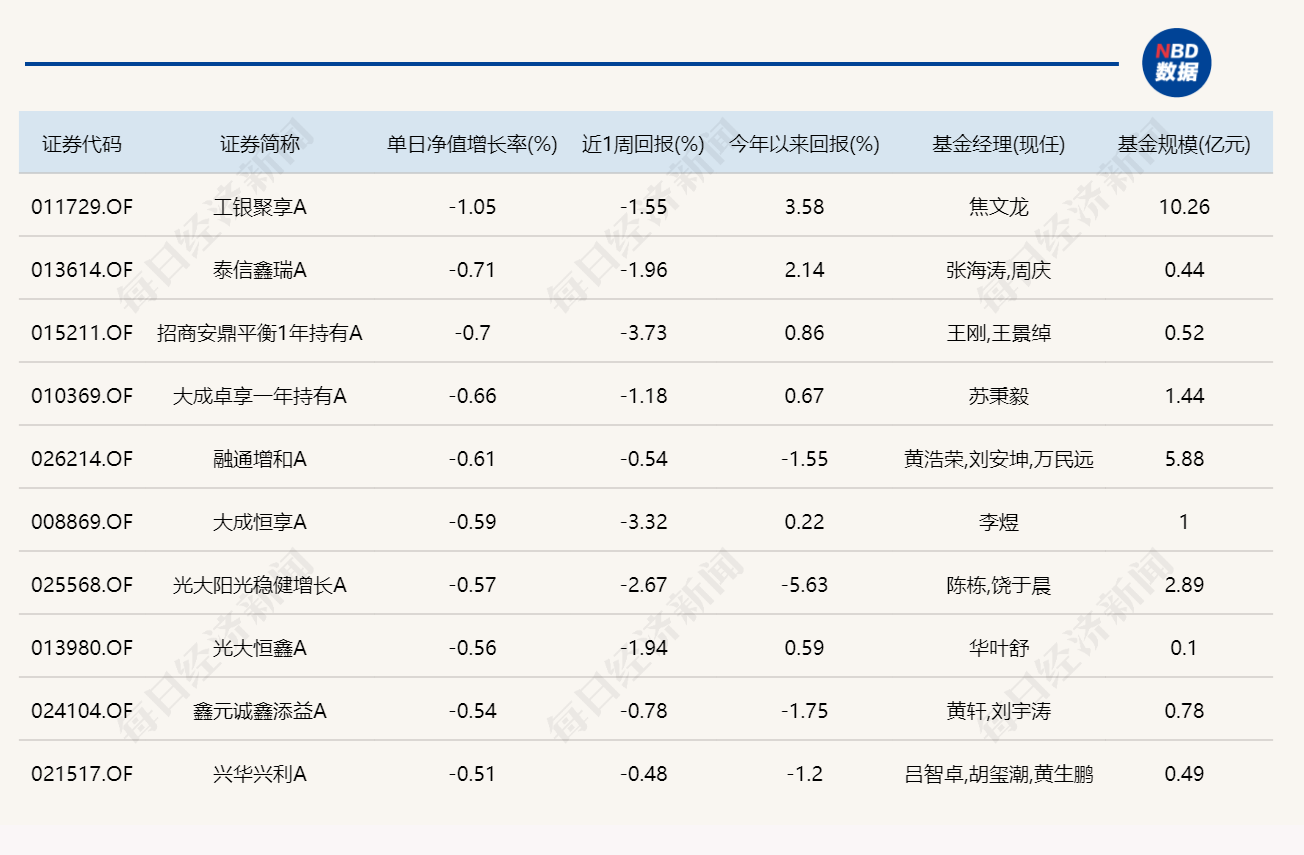The image size is (1304, 855).
Task: Click the 近1周回报(%) column header
Action: [644, 144]
